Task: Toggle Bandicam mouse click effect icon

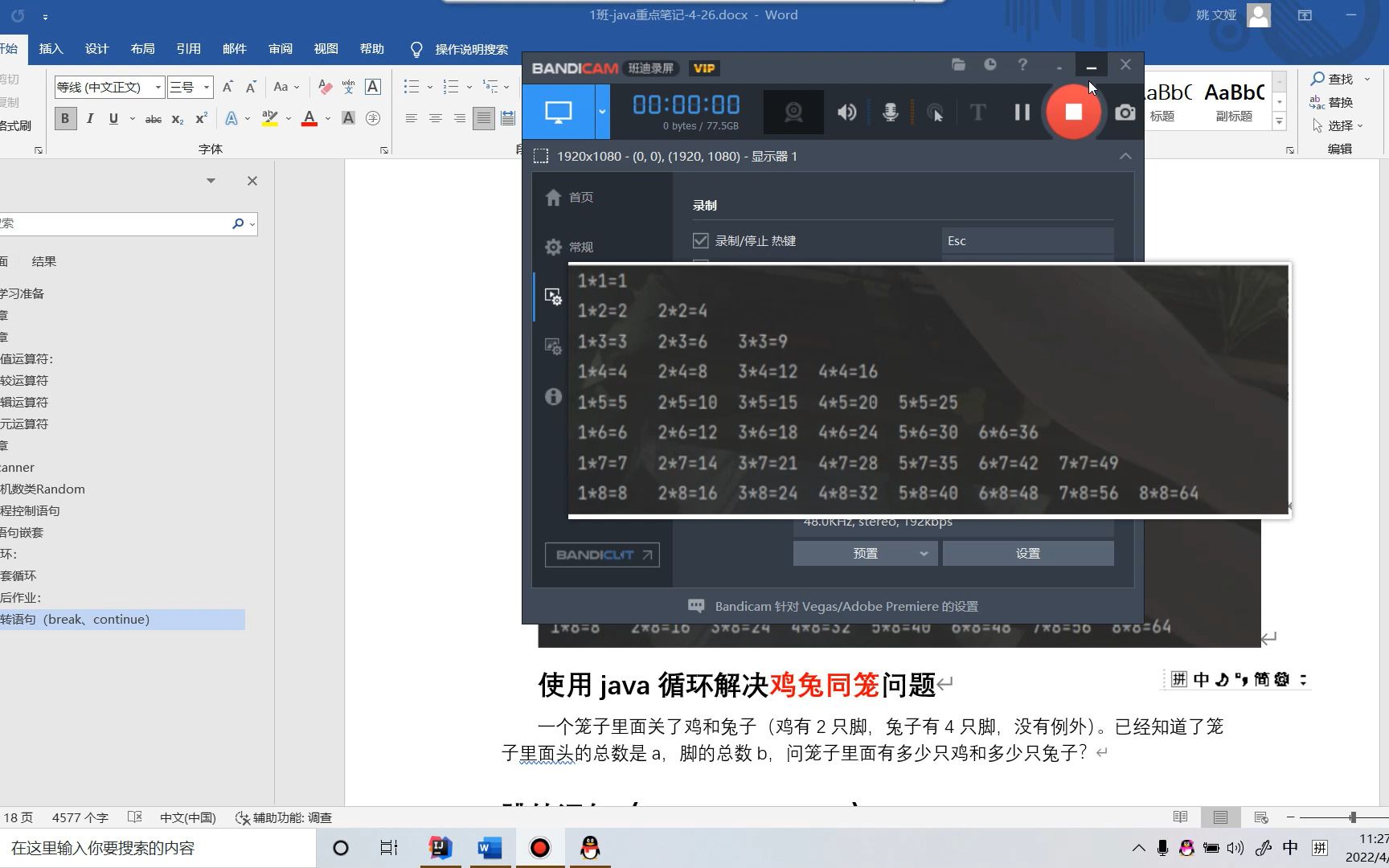Action: [x=935, y=113]
